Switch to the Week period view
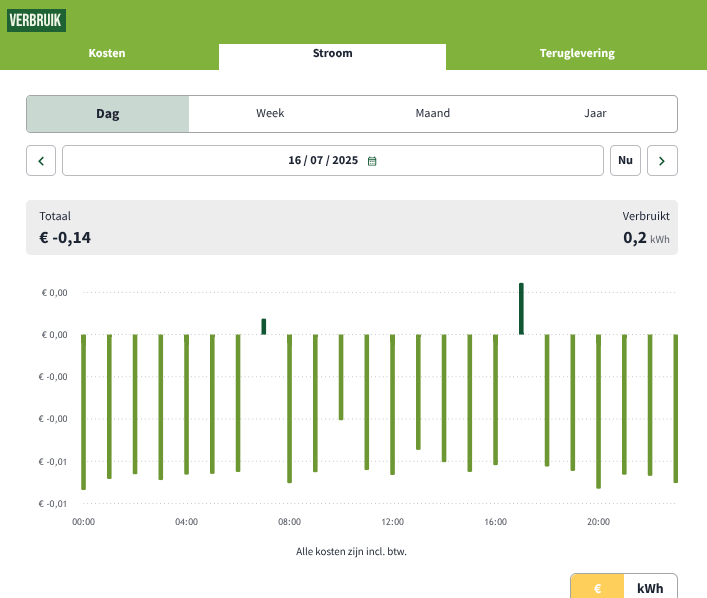The height and width of the screenshot is (598, 707). [x=270, y=114]
